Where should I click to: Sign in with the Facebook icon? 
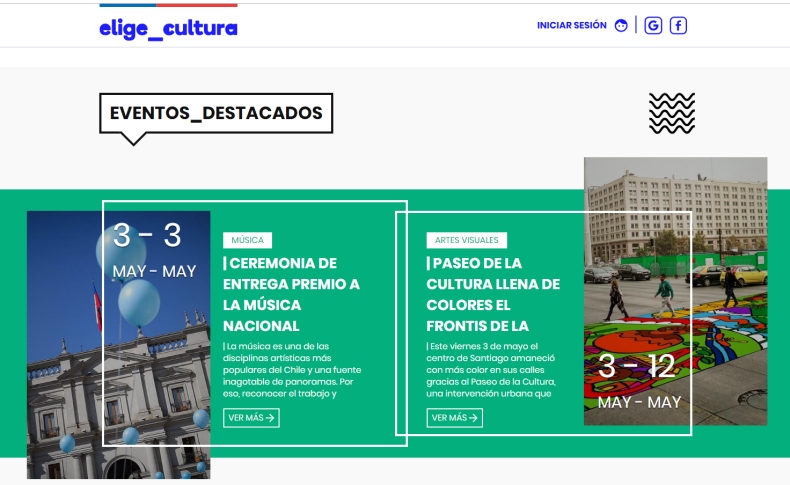[678, 25]
